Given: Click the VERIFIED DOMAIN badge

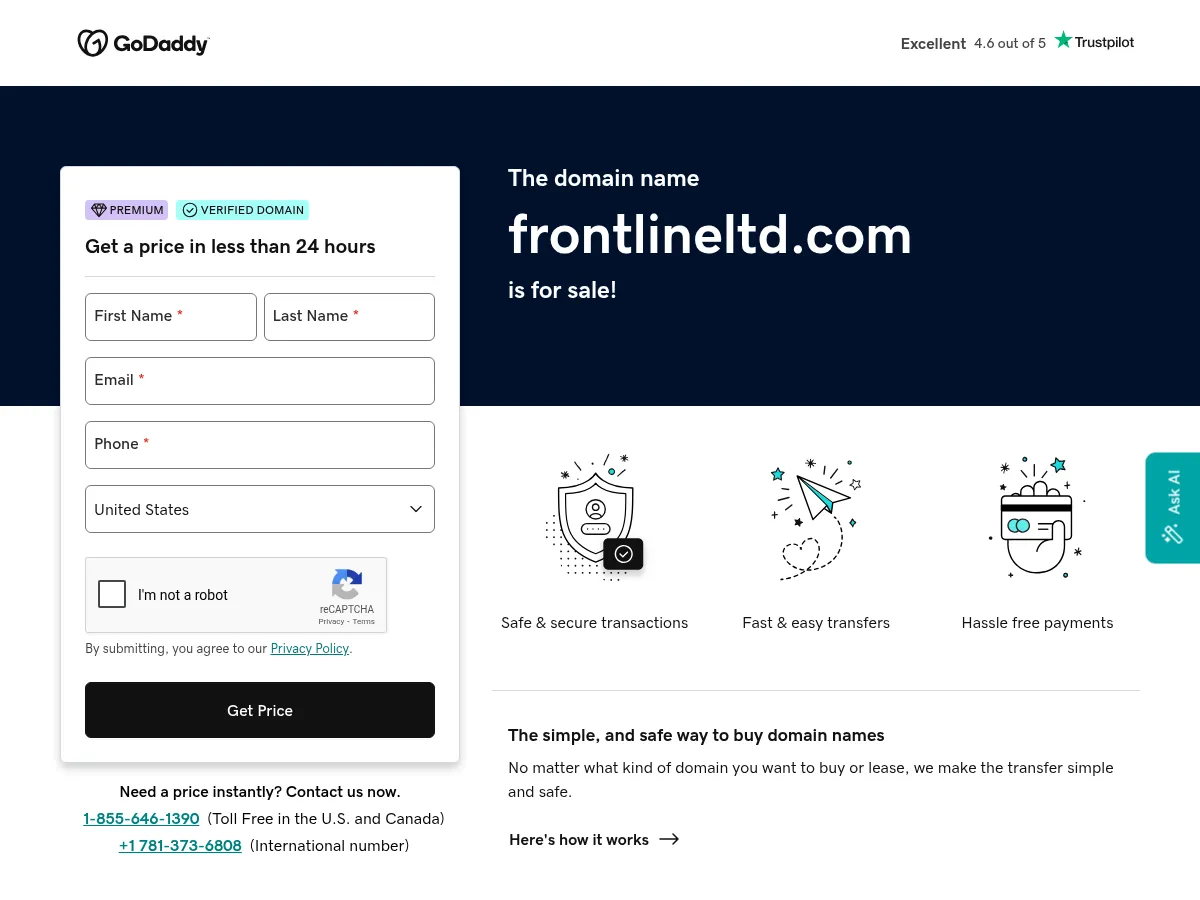Looking at the screenshot, I should pos(243,210).
